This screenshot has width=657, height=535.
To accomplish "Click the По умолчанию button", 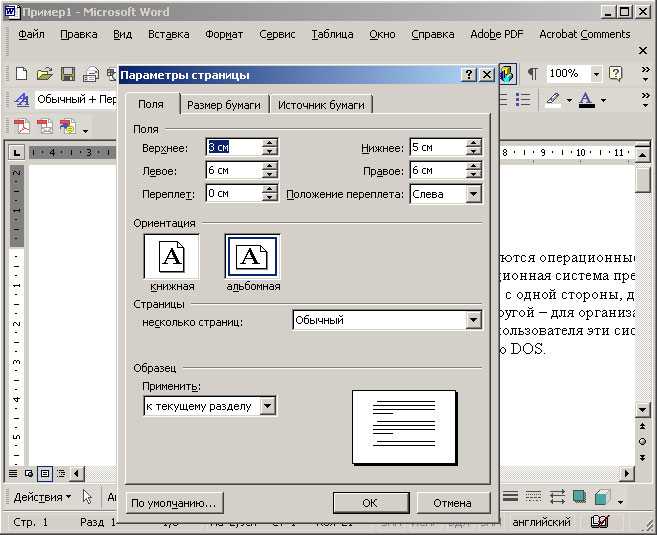I will pyautogui.click(x=174, y=503).
